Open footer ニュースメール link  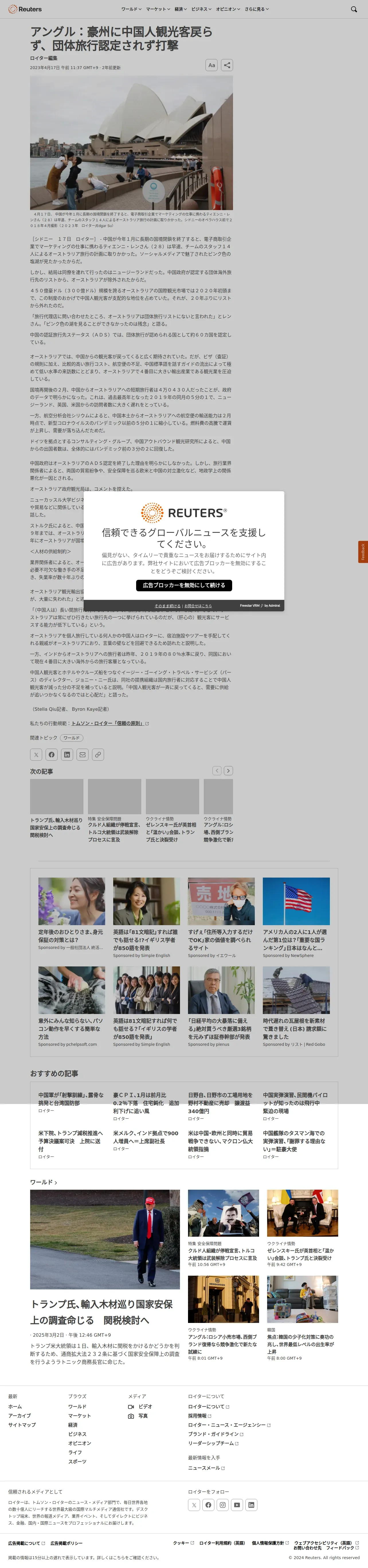tap(206, 1468)
